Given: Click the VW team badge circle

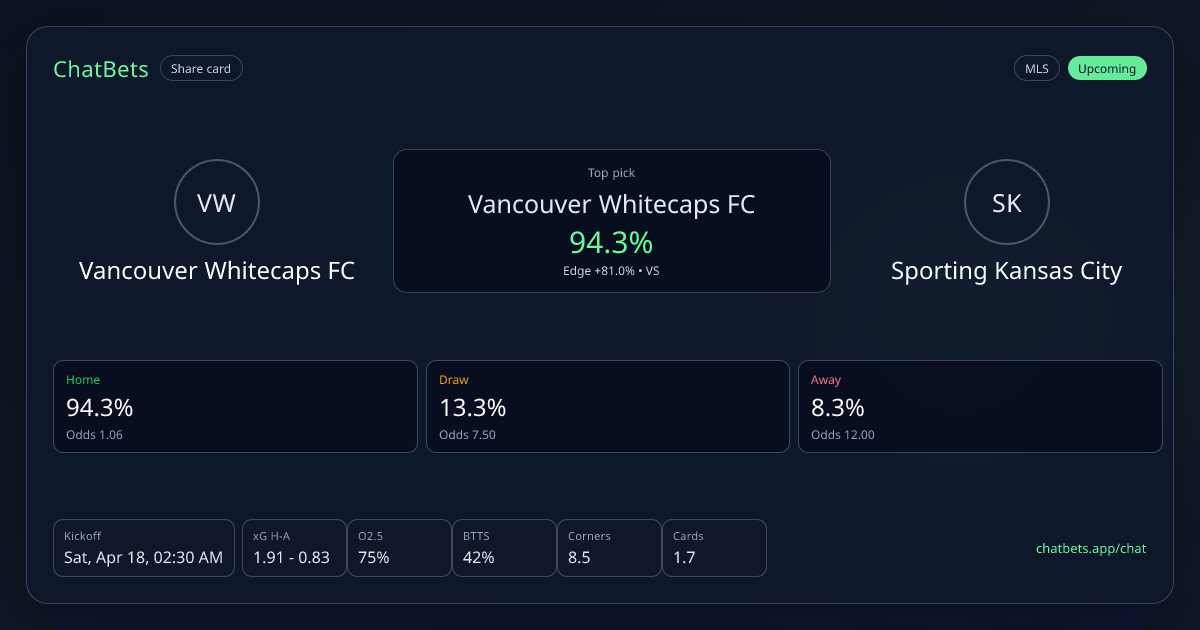Looking at the screenshot, I should point(217,203).
